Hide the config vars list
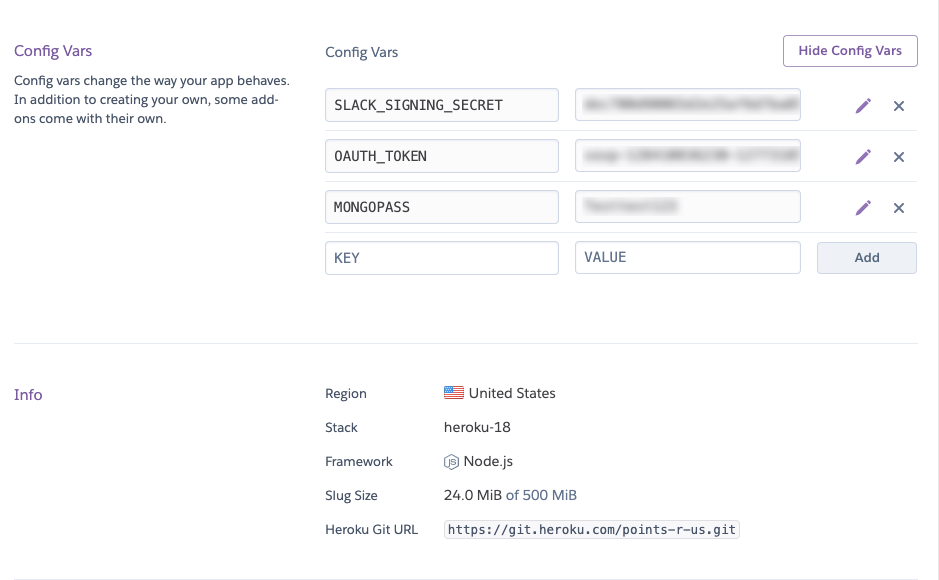Screen dimensions: 939x580 [849, 50]
